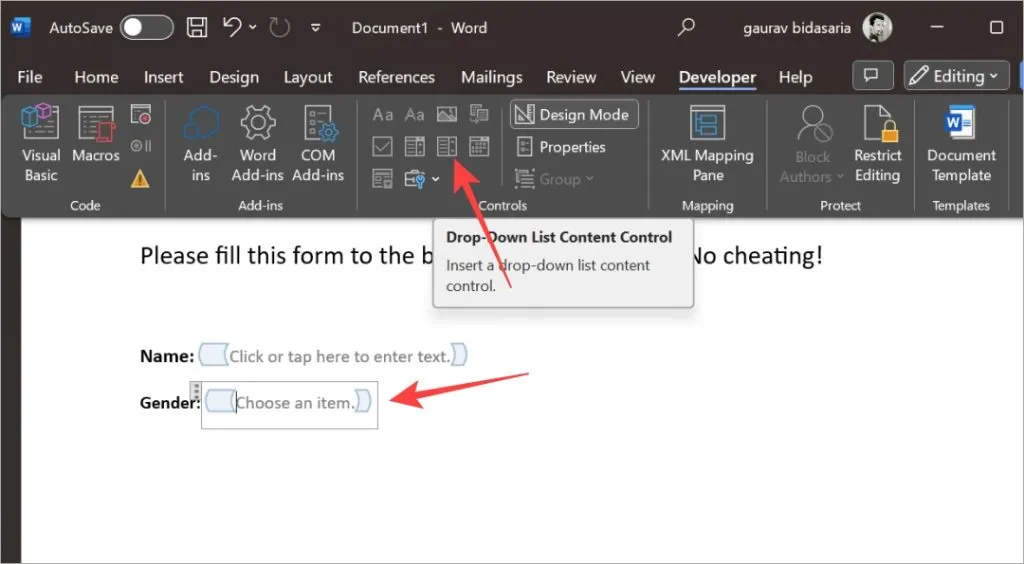Screen dimensions: 1024x564
Task: Click account name gaurav bidasaria
Action: point(797,28)
